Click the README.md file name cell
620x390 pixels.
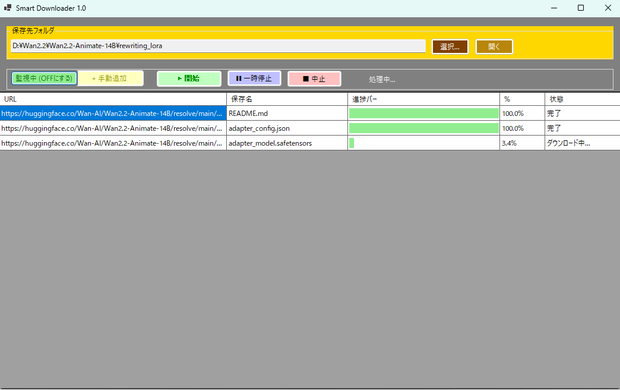point(287,114)
